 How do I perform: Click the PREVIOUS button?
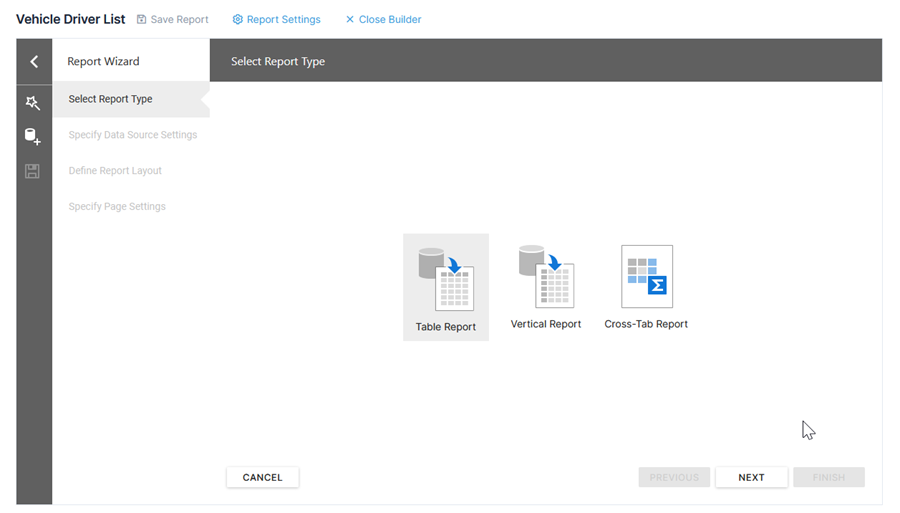coord(674,478)
